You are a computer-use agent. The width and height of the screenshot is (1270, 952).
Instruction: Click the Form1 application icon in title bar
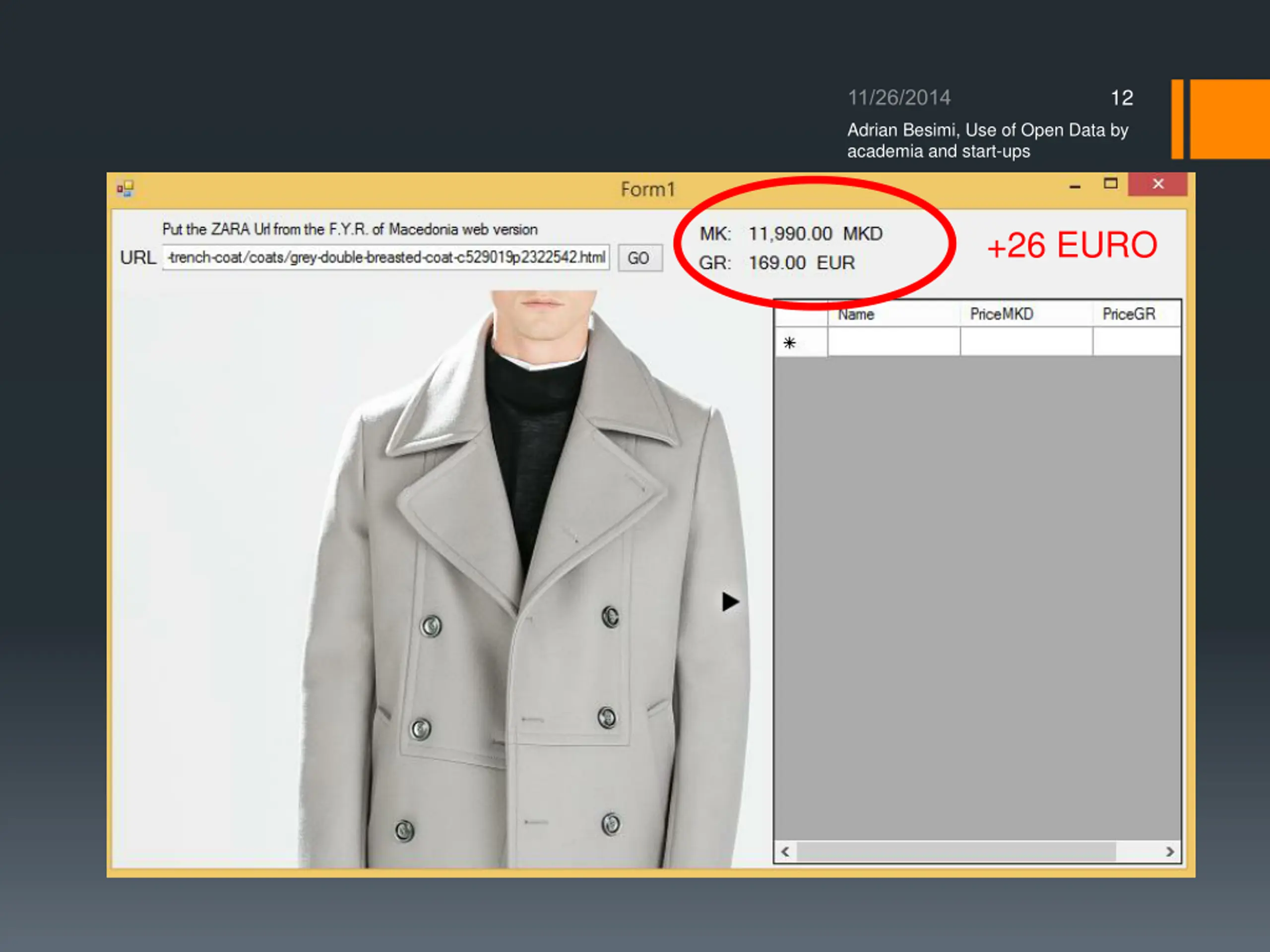(125, 189)
